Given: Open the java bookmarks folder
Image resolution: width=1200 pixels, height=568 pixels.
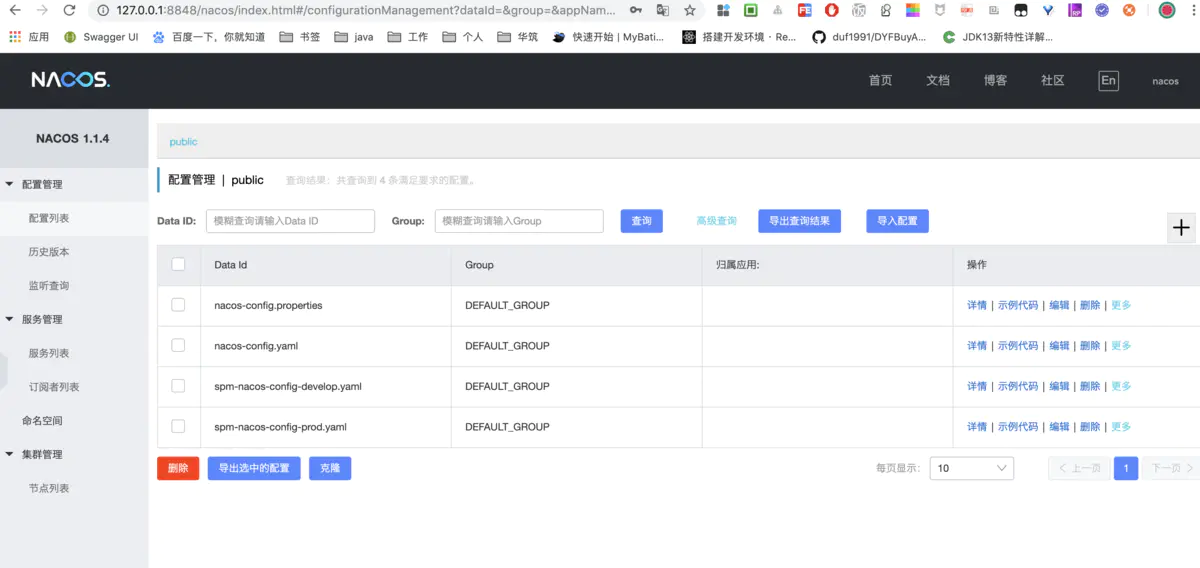Looking at the screenshot, I should coord(354,37).
